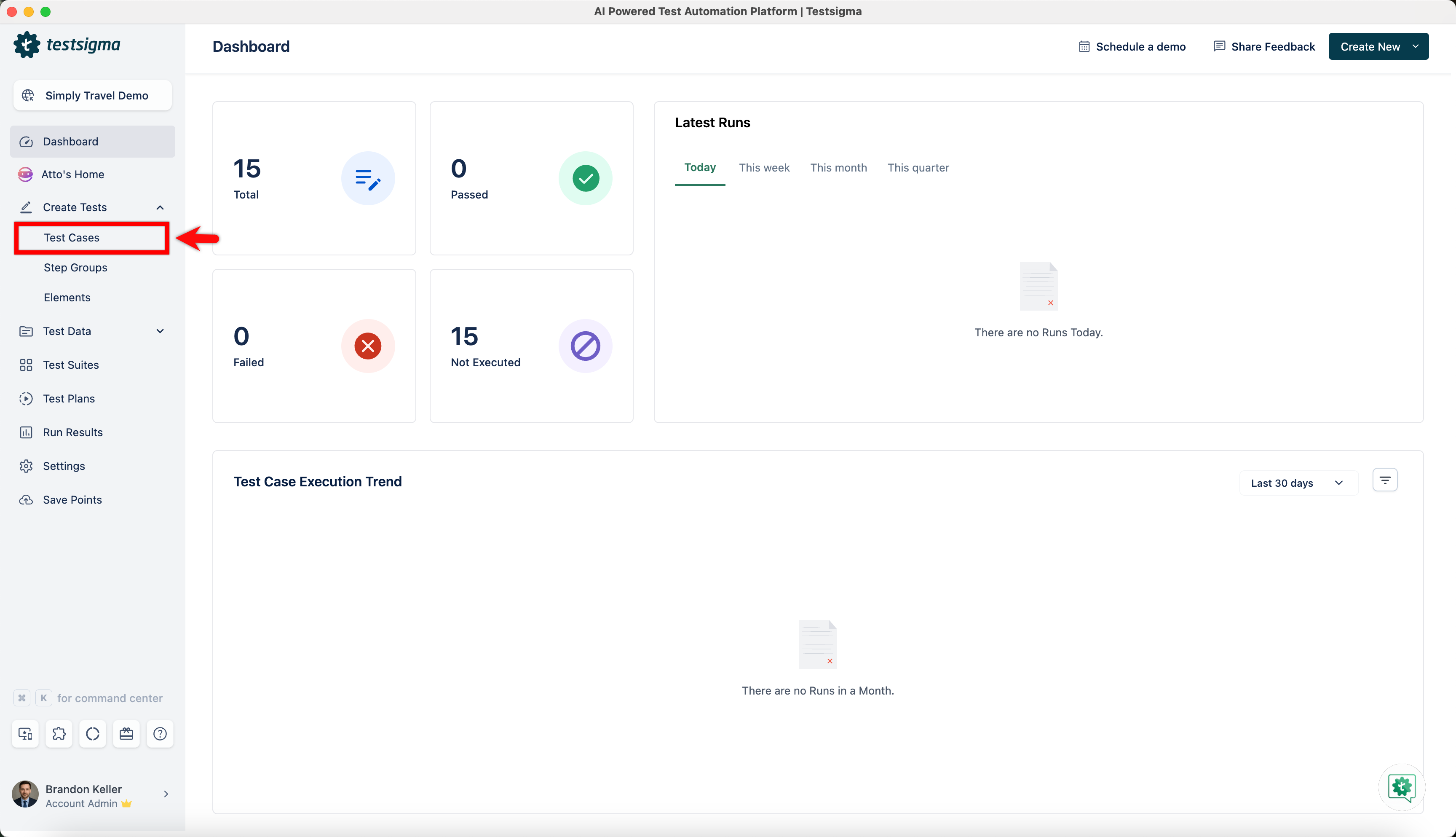Click the gift card rewards icon
The image size is (1456, 837).
point(126,733)
